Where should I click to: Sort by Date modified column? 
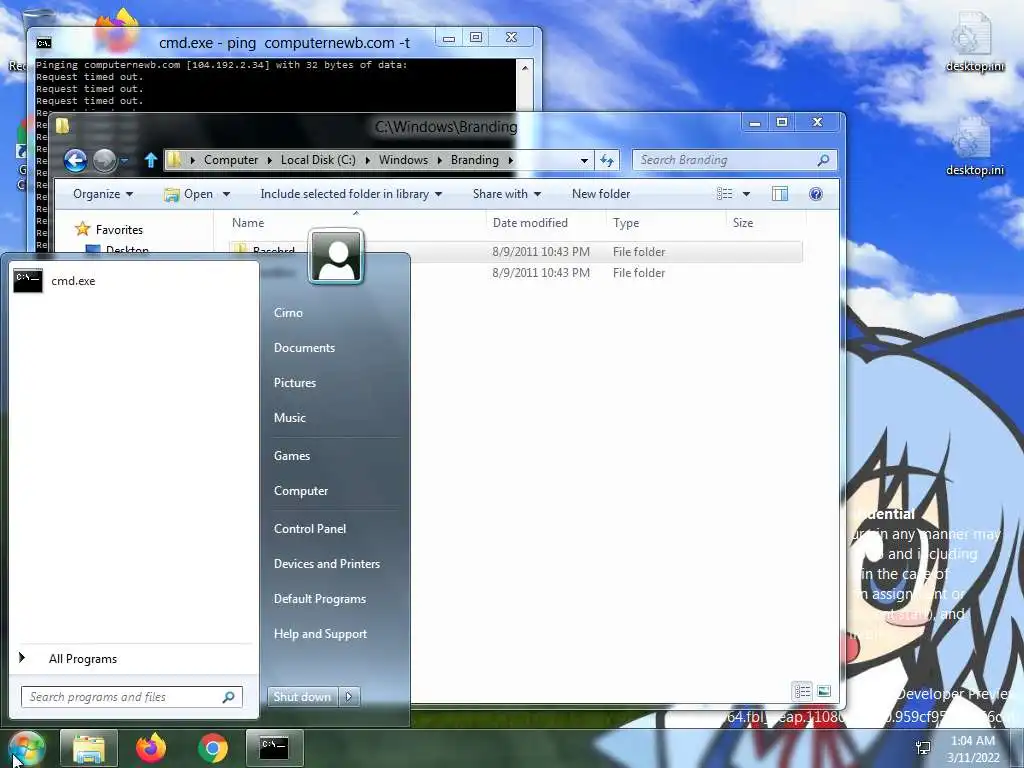[x=530, y=223]
